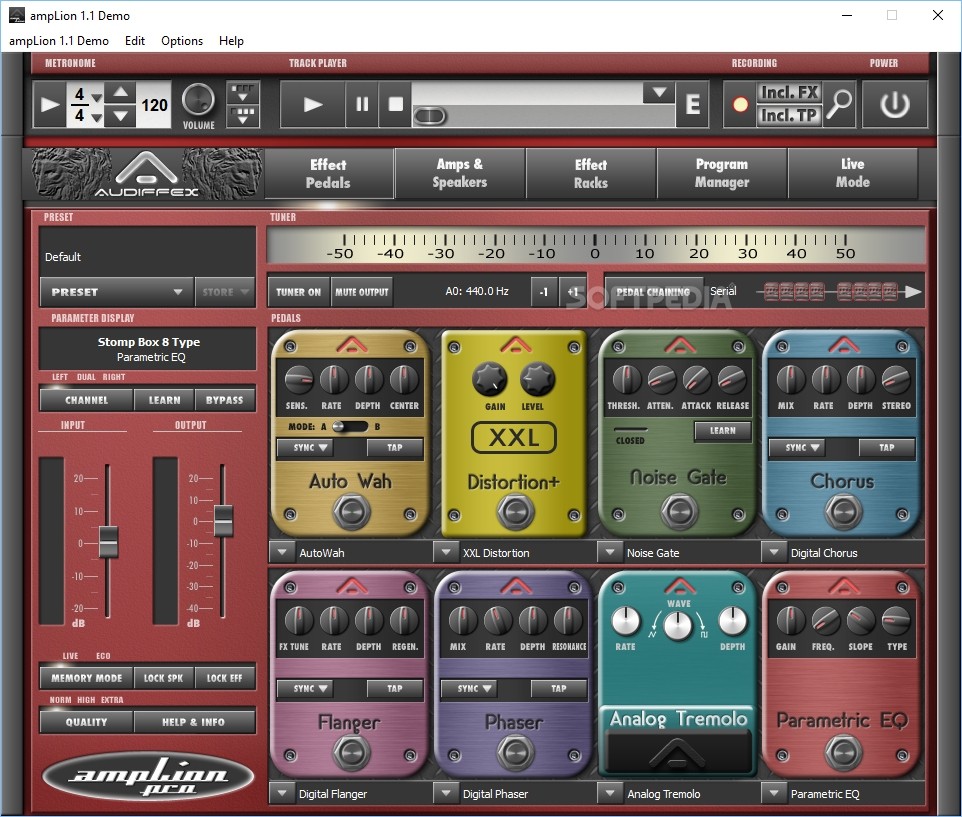Click the Pedal Chaining button
Image resolution: width=962 pixels, height=817 pixels.
click(653, 292)
